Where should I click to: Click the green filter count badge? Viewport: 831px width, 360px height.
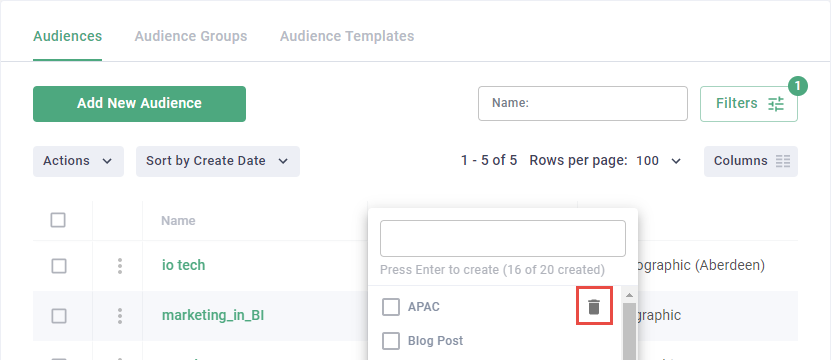pos(798,86)
